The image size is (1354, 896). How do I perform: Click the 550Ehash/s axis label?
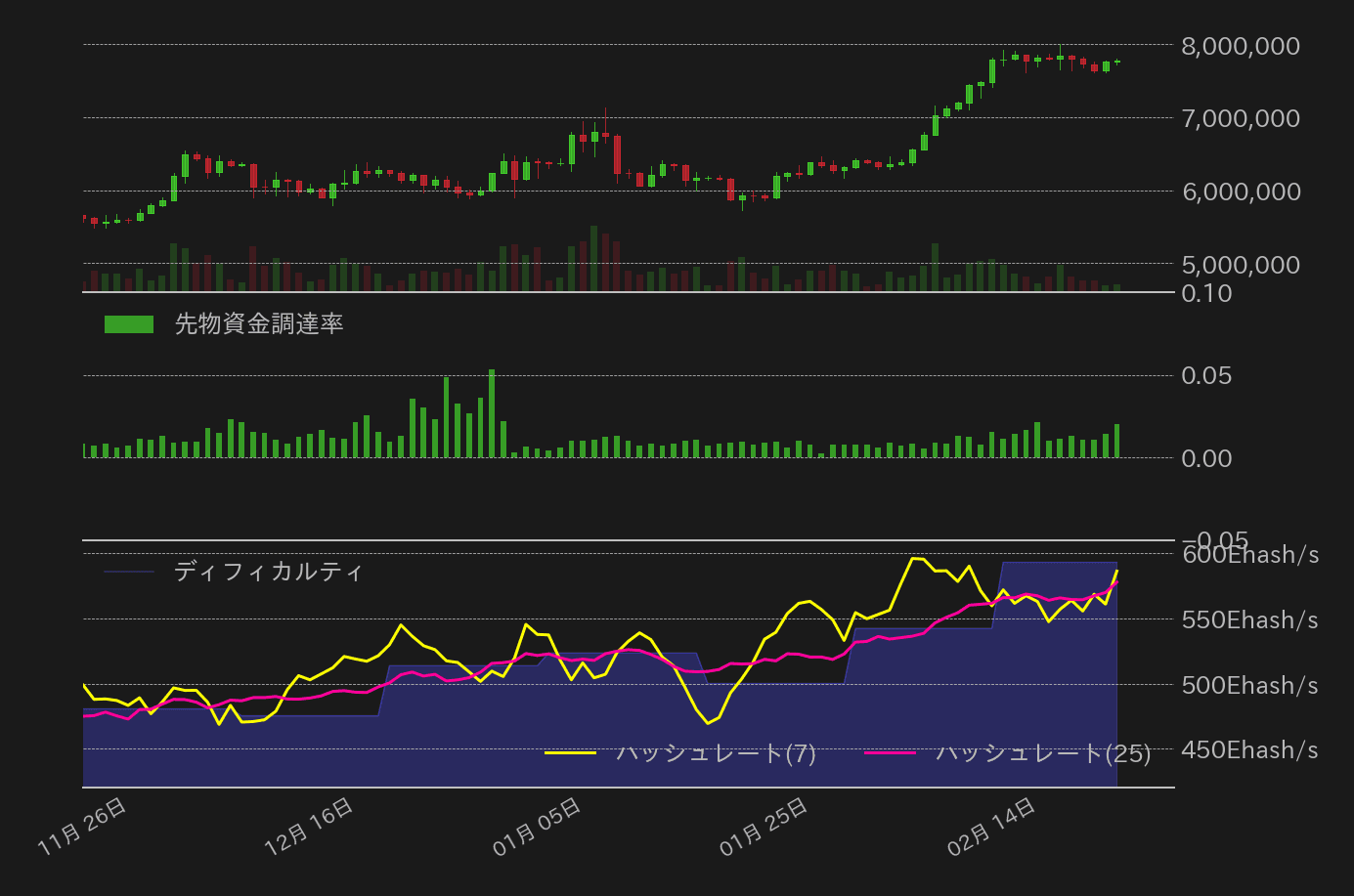1249,620
